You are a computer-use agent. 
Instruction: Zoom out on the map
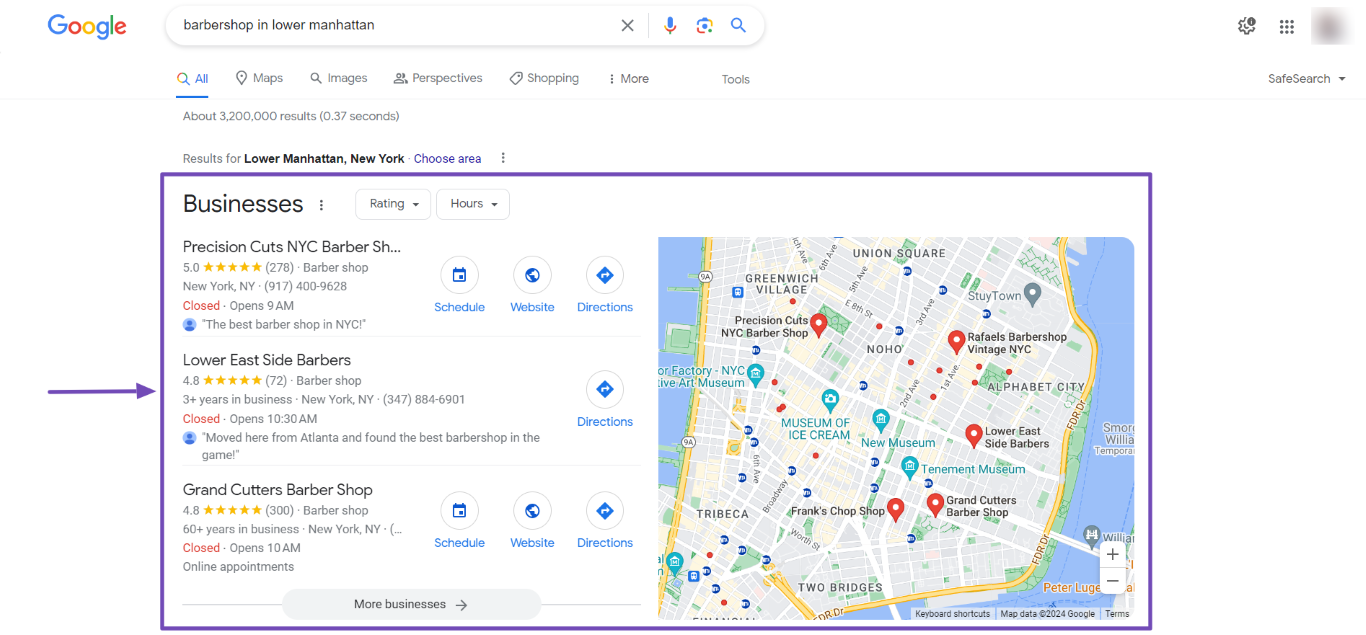(x=1112, y=581)
